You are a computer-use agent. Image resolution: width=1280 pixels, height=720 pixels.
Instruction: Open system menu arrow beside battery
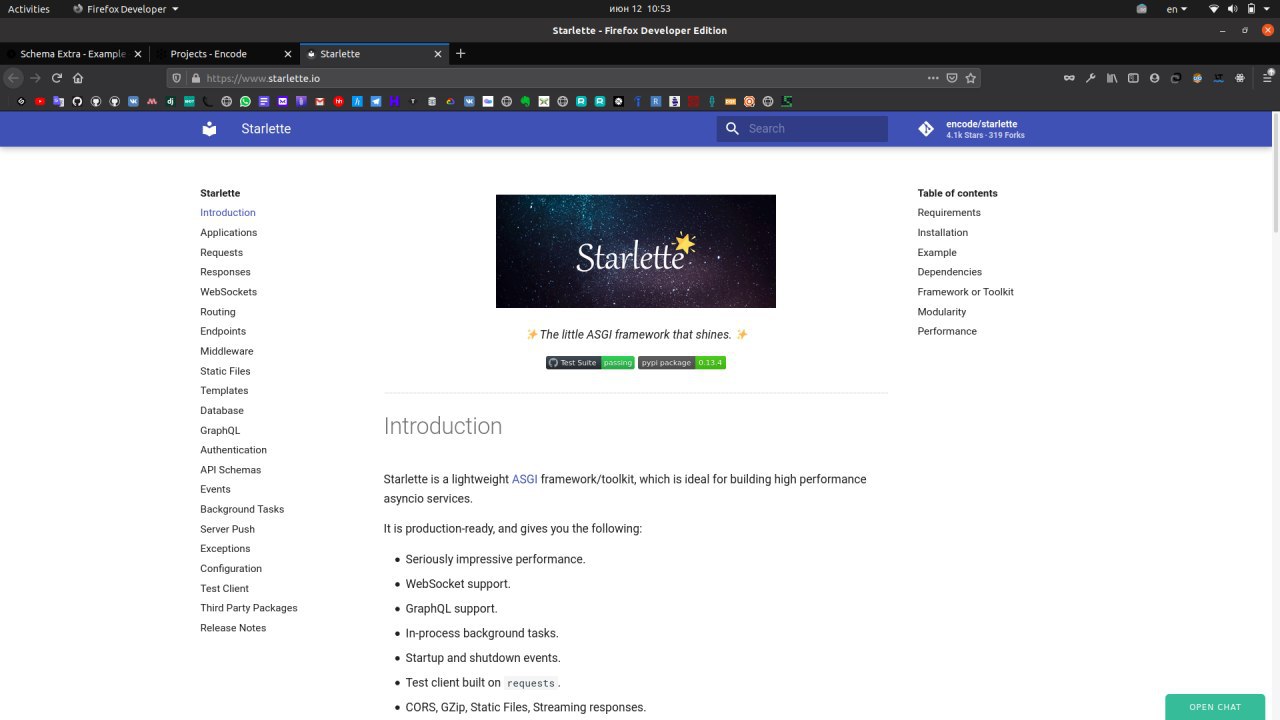click(1265, 9)
